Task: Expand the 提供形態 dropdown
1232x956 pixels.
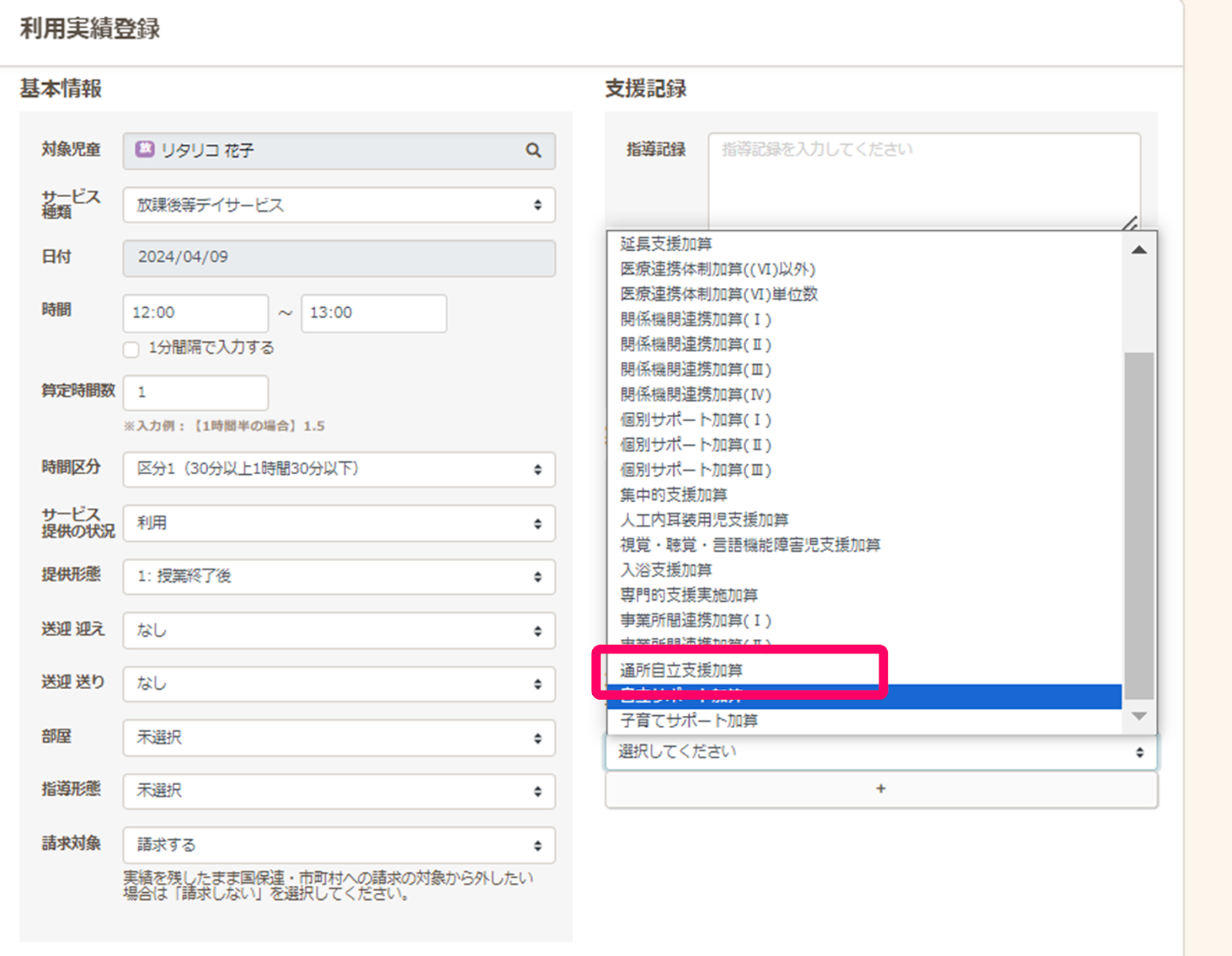Action: point(339,577)
